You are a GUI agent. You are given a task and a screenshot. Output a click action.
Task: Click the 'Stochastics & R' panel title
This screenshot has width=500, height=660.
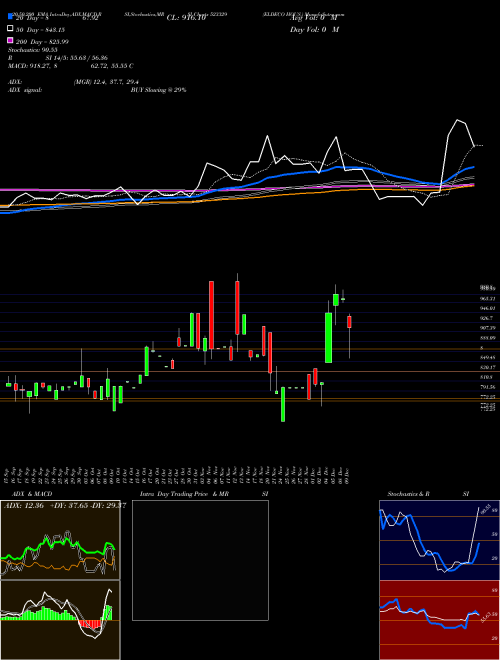coord(409,494)
